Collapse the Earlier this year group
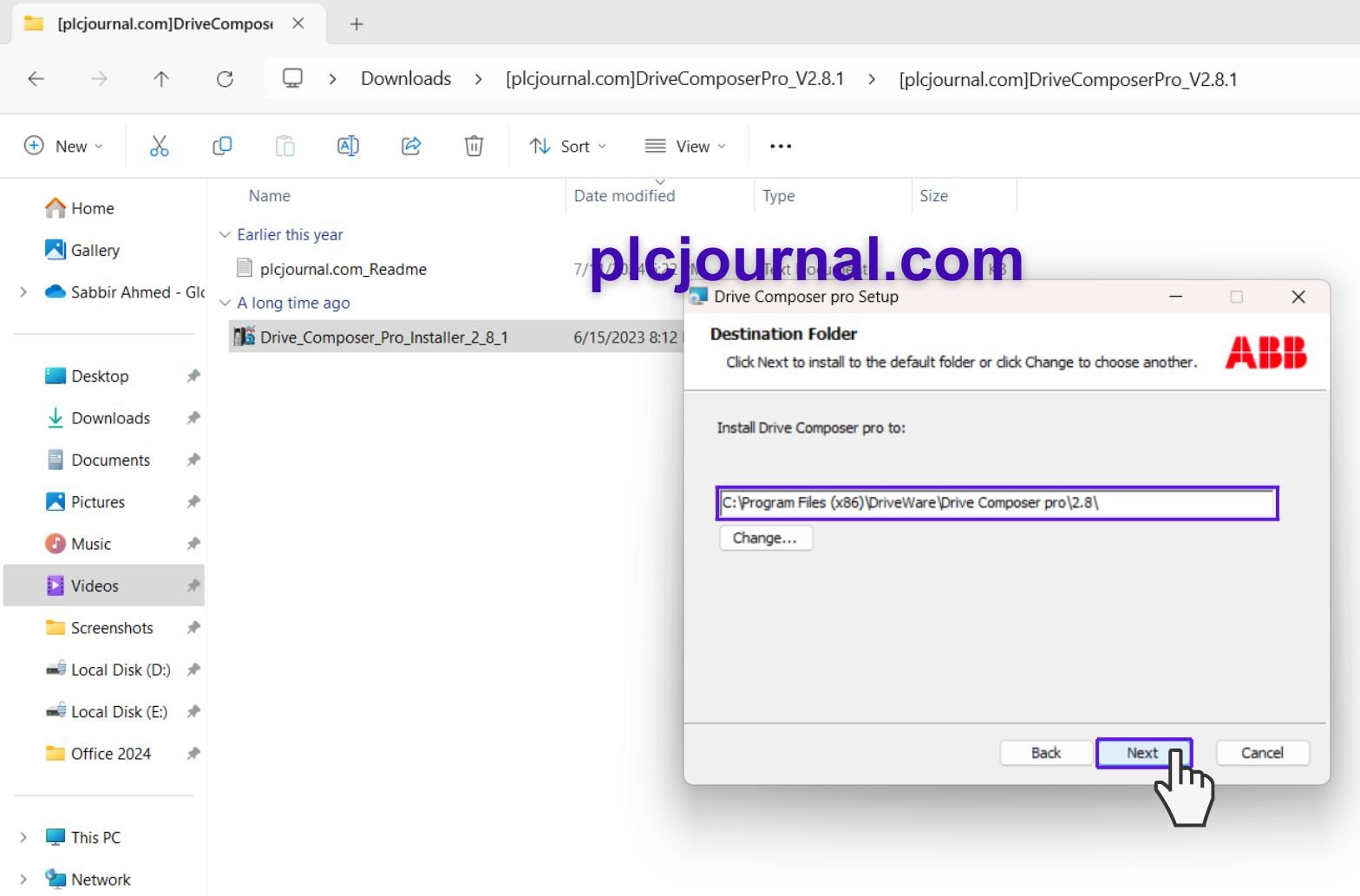This screenshot has height=896, width=1360. click(225, 235)
